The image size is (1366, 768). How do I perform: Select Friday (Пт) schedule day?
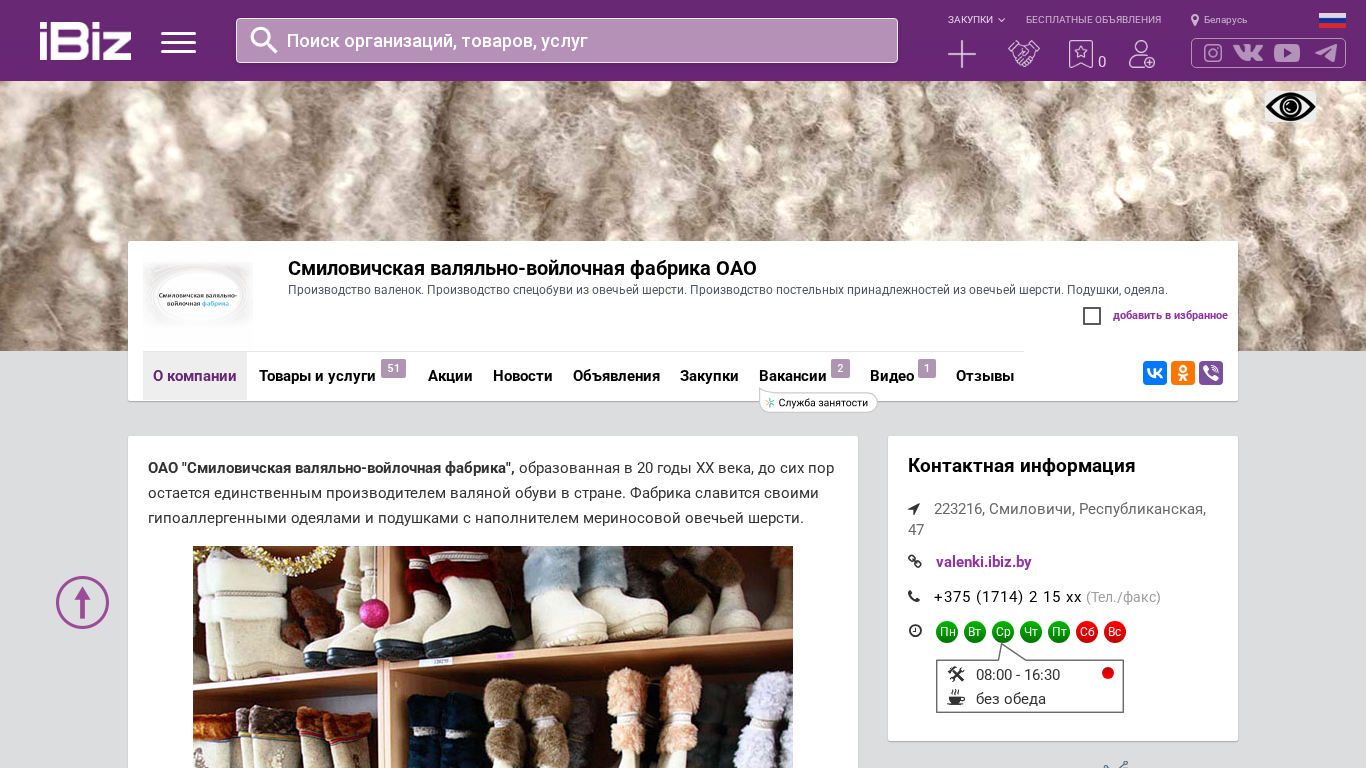point(1059,632)
